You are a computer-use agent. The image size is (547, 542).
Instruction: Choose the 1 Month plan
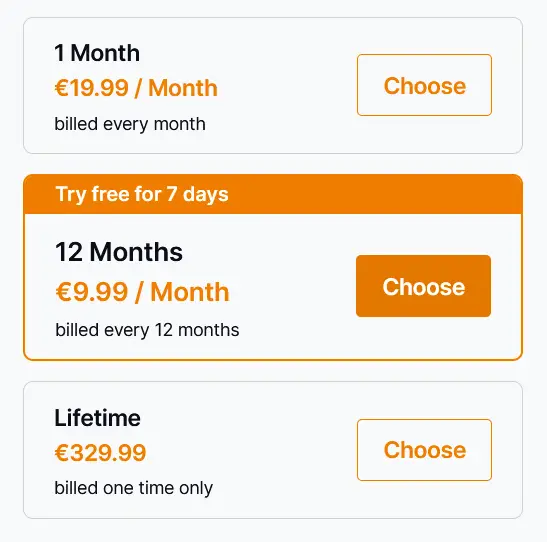click(x=424, y=85)
